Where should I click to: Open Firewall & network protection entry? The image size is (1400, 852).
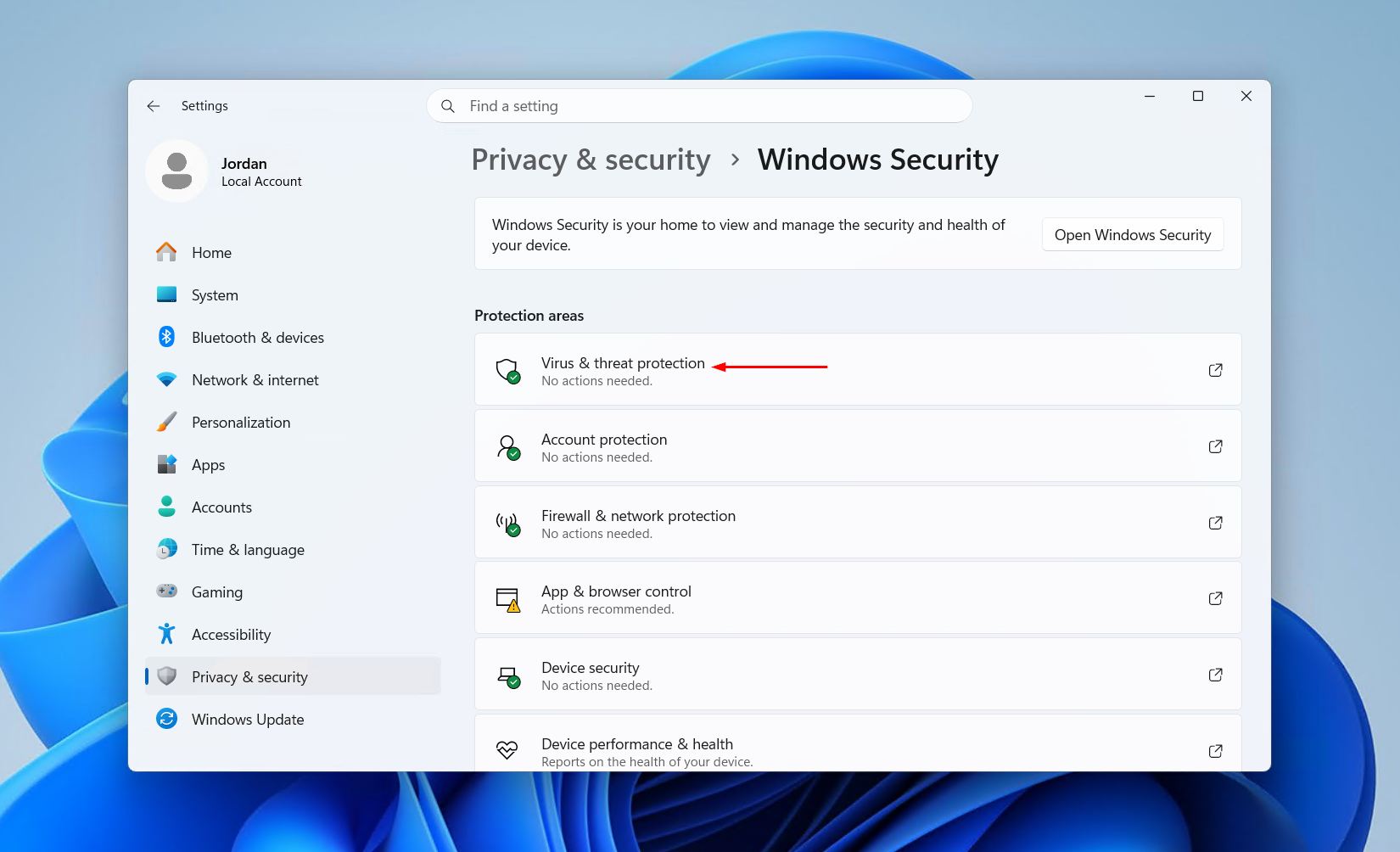tap(858, 522)
